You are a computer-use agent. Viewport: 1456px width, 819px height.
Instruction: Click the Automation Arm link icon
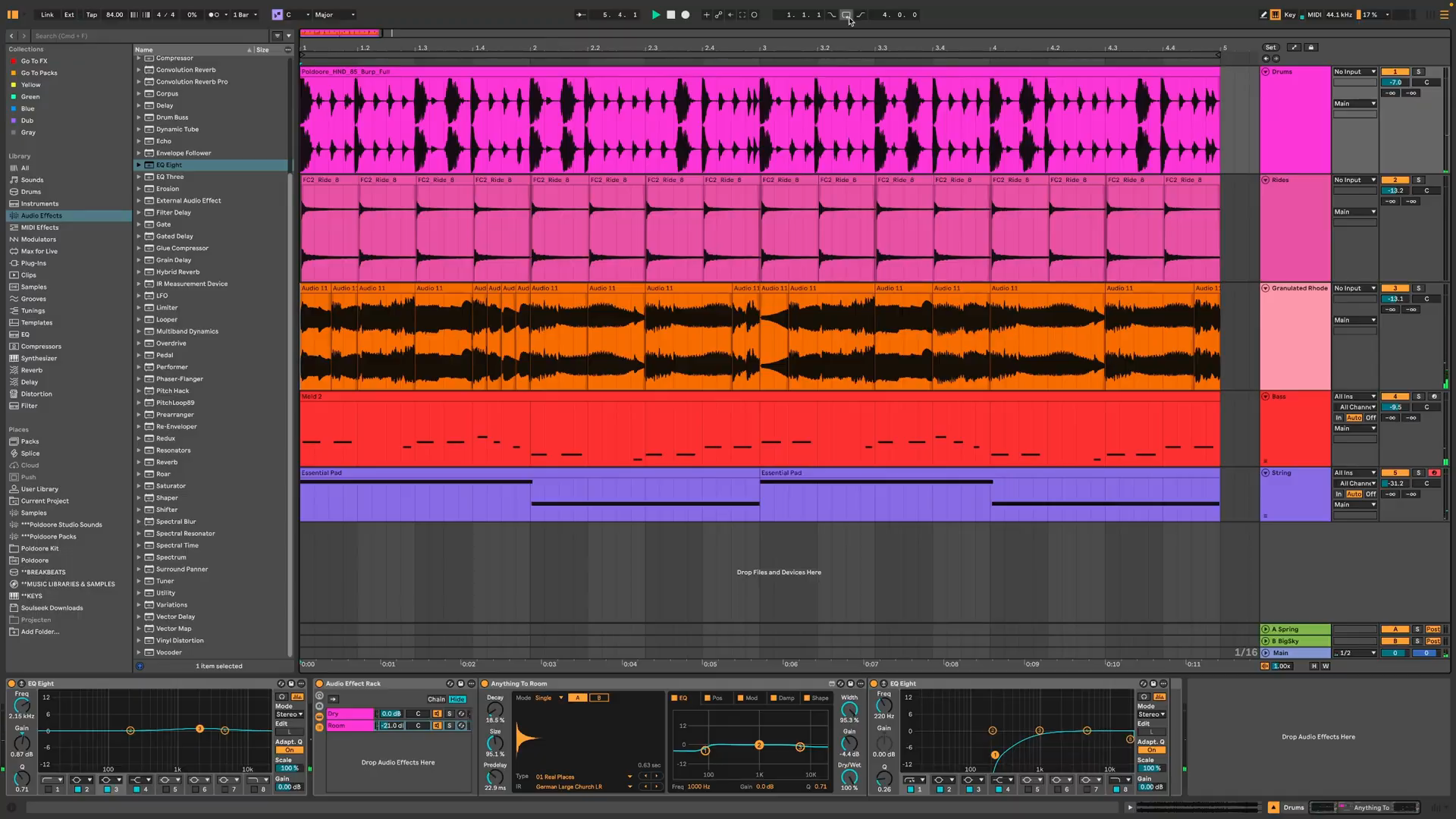[x=718, y=14]
